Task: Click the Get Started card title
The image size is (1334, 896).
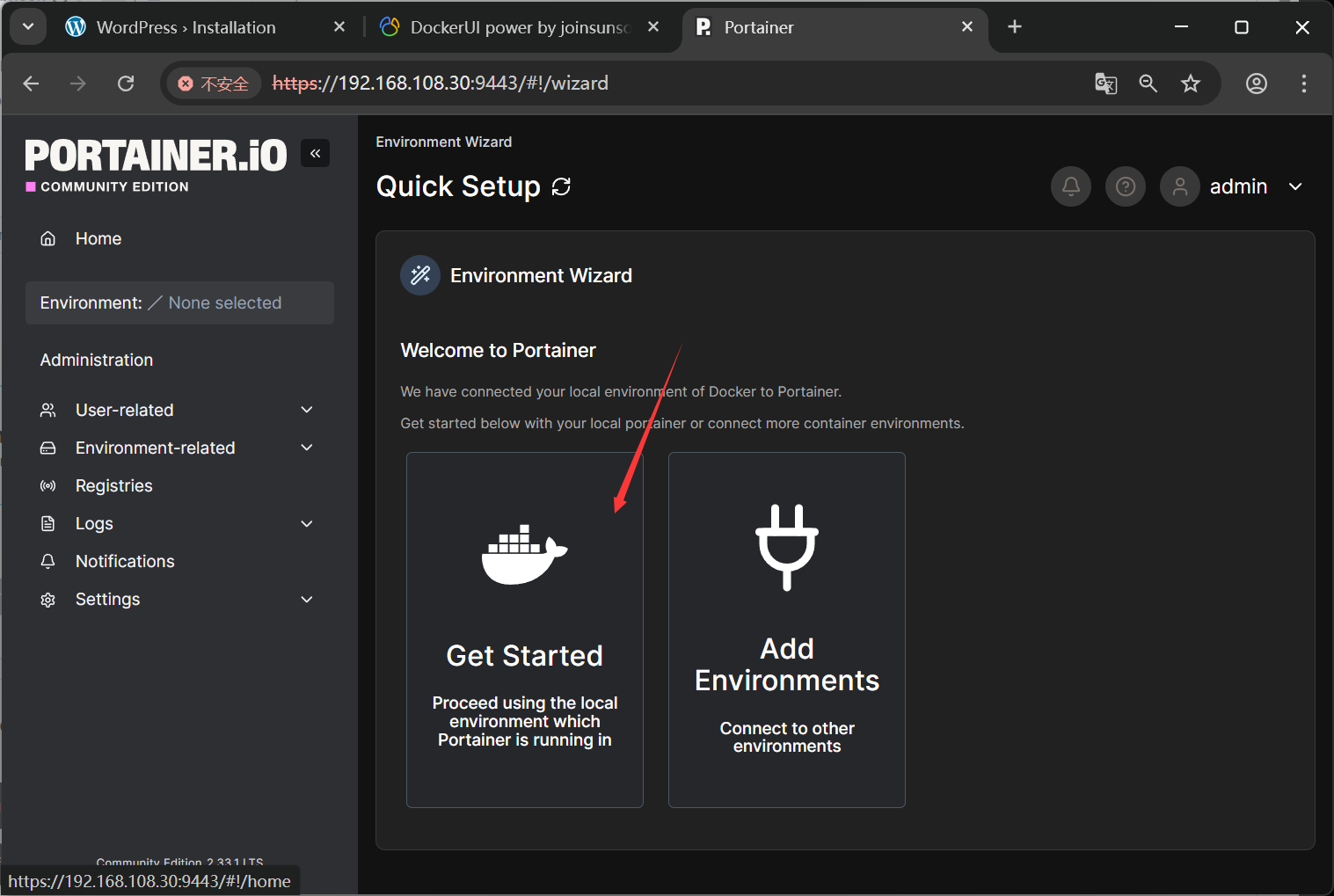Action: [525, 656]
